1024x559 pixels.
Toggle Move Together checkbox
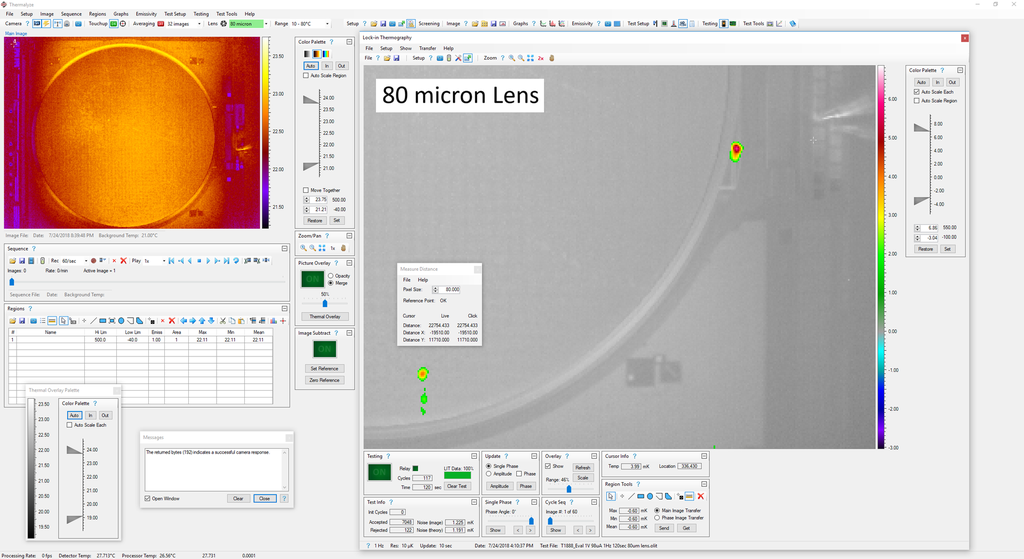pyautogui.click(x=306, y=190)
